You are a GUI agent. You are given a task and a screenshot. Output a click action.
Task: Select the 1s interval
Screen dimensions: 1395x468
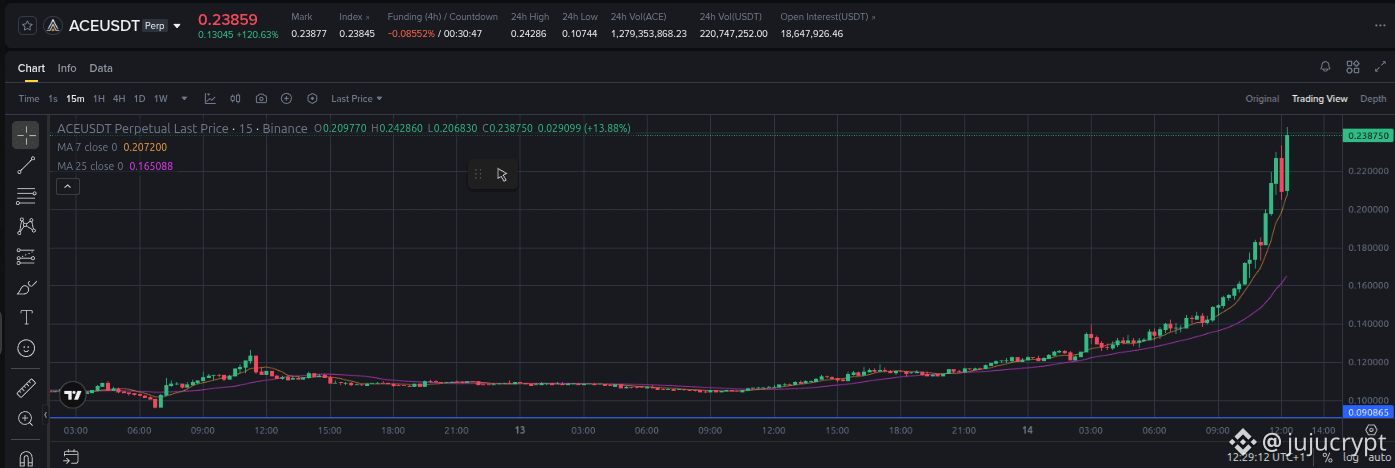pyautogui.click(x=53, y=99)
